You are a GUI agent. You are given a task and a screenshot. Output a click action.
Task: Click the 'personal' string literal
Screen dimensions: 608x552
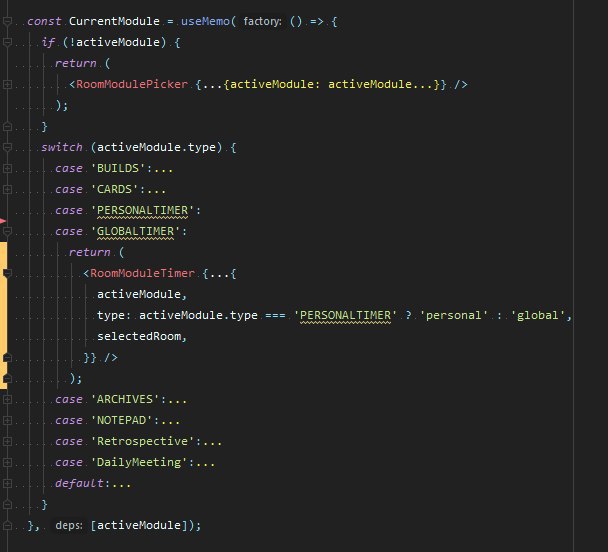[x=454, y=315]
